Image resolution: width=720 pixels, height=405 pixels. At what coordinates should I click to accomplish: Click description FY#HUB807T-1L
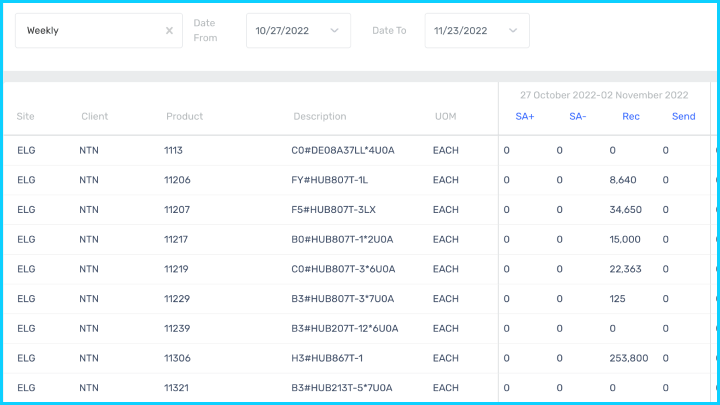click(329, 180)
